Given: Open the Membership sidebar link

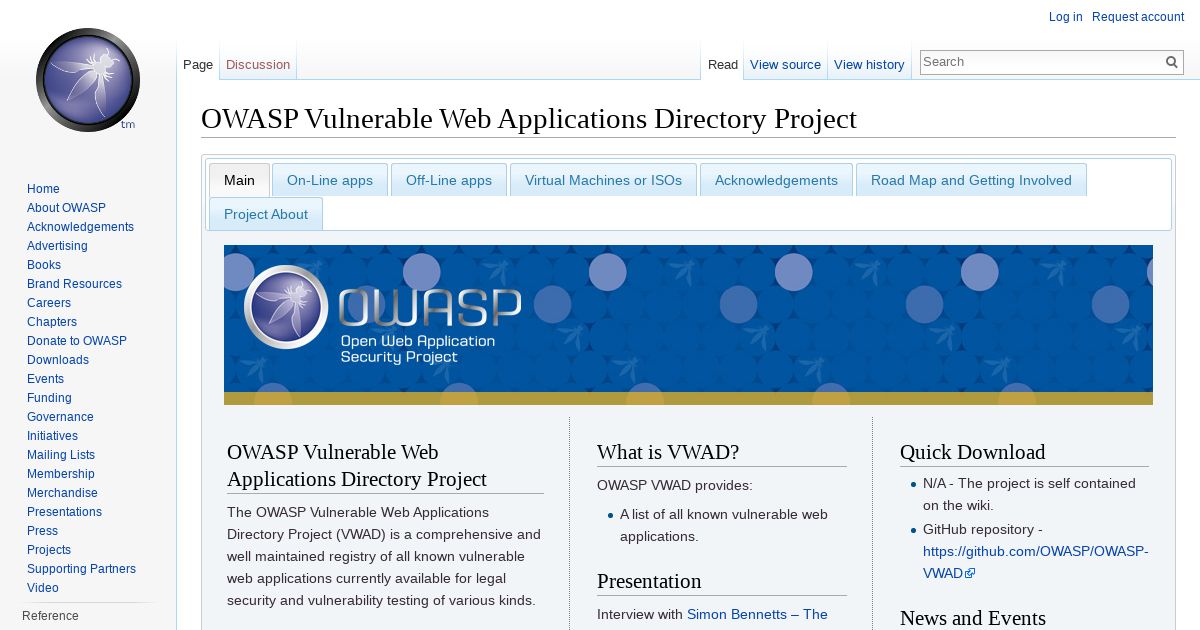Looking at the screenshot, I should (61, 474).
